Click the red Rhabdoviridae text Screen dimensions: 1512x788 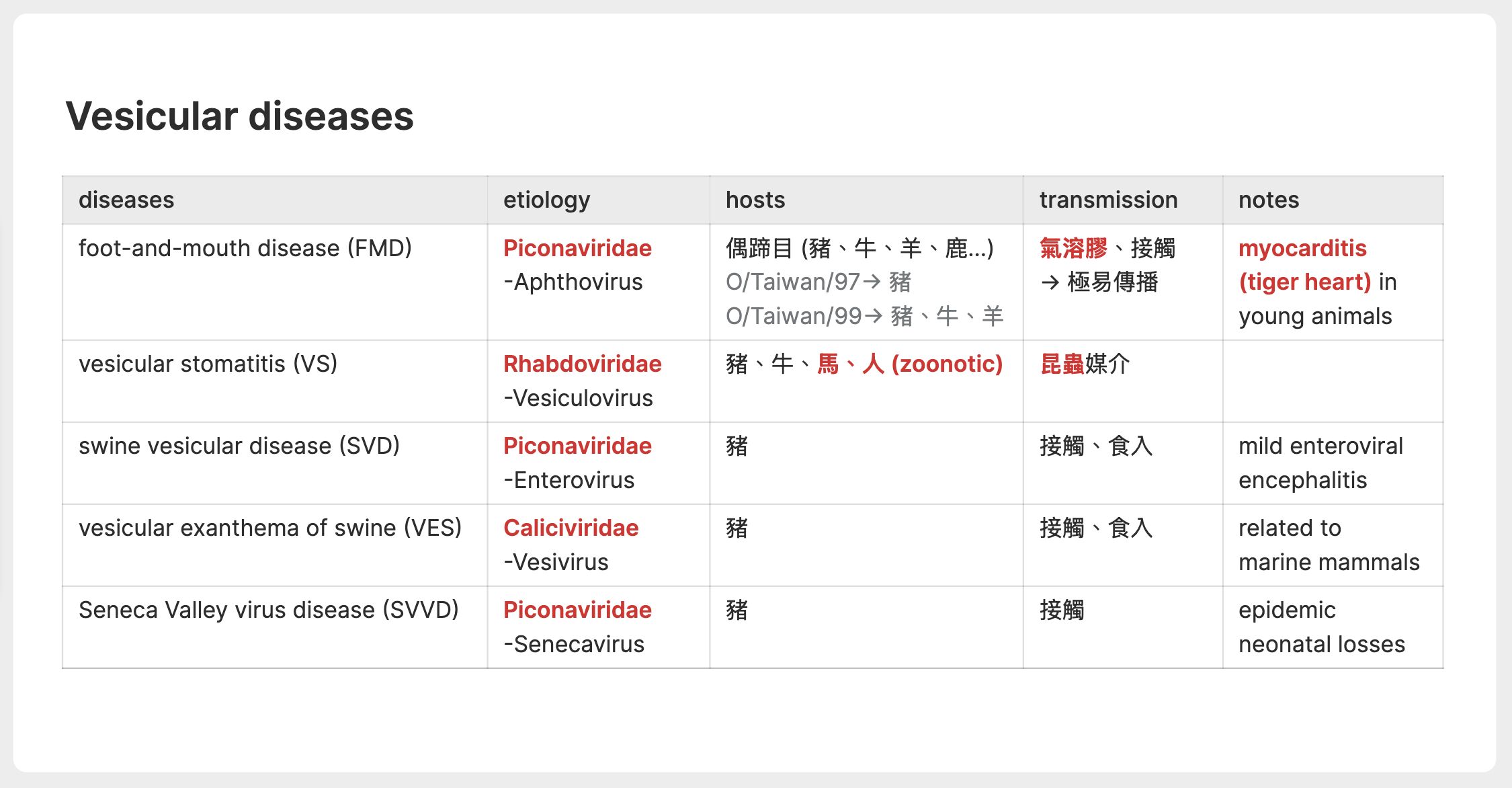click(x=582, y=364)
